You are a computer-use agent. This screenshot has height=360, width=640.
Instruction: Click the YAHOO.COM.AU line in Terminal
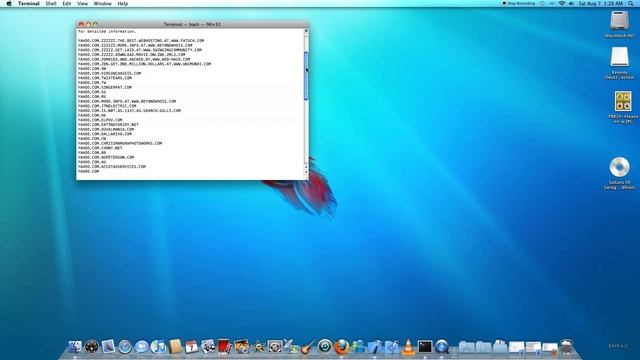92,162
